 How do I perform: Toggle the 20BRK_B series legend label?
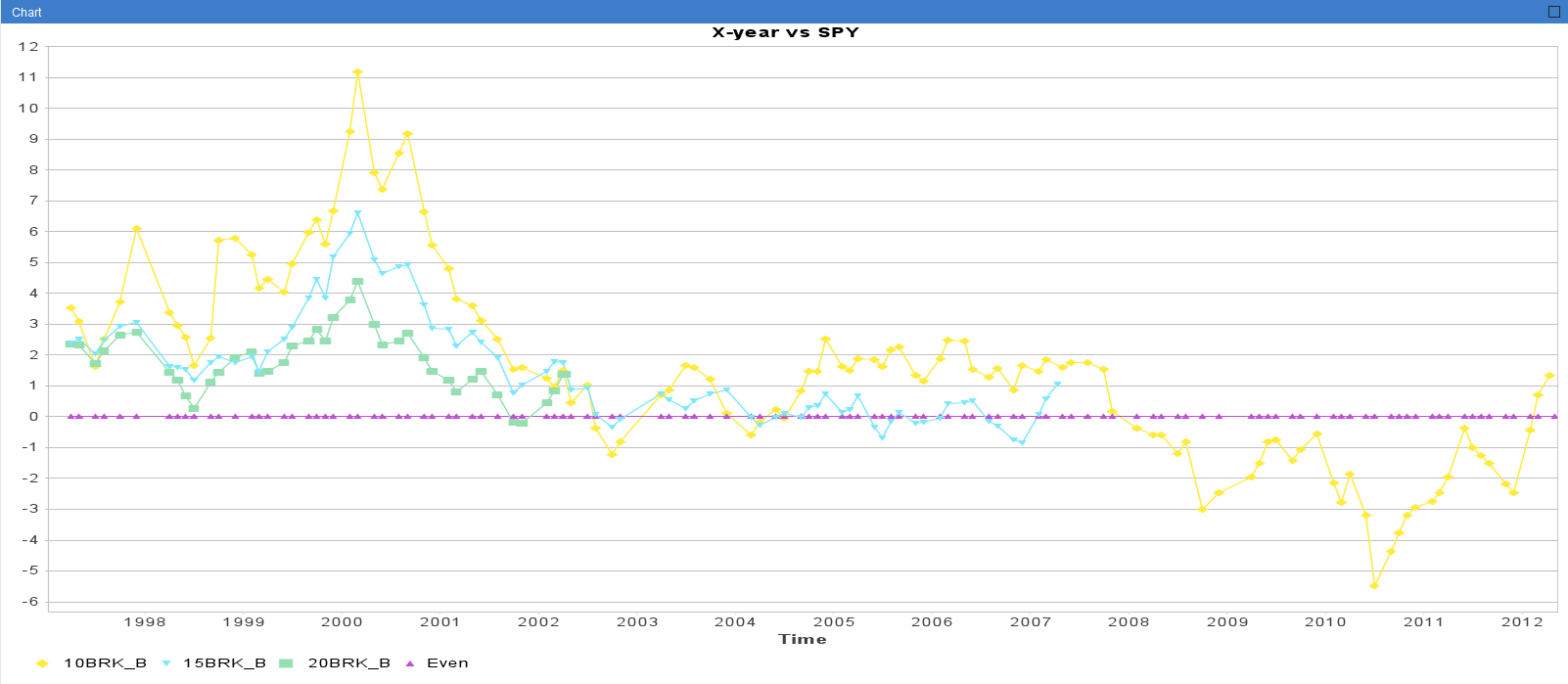[x=348, y=663]
